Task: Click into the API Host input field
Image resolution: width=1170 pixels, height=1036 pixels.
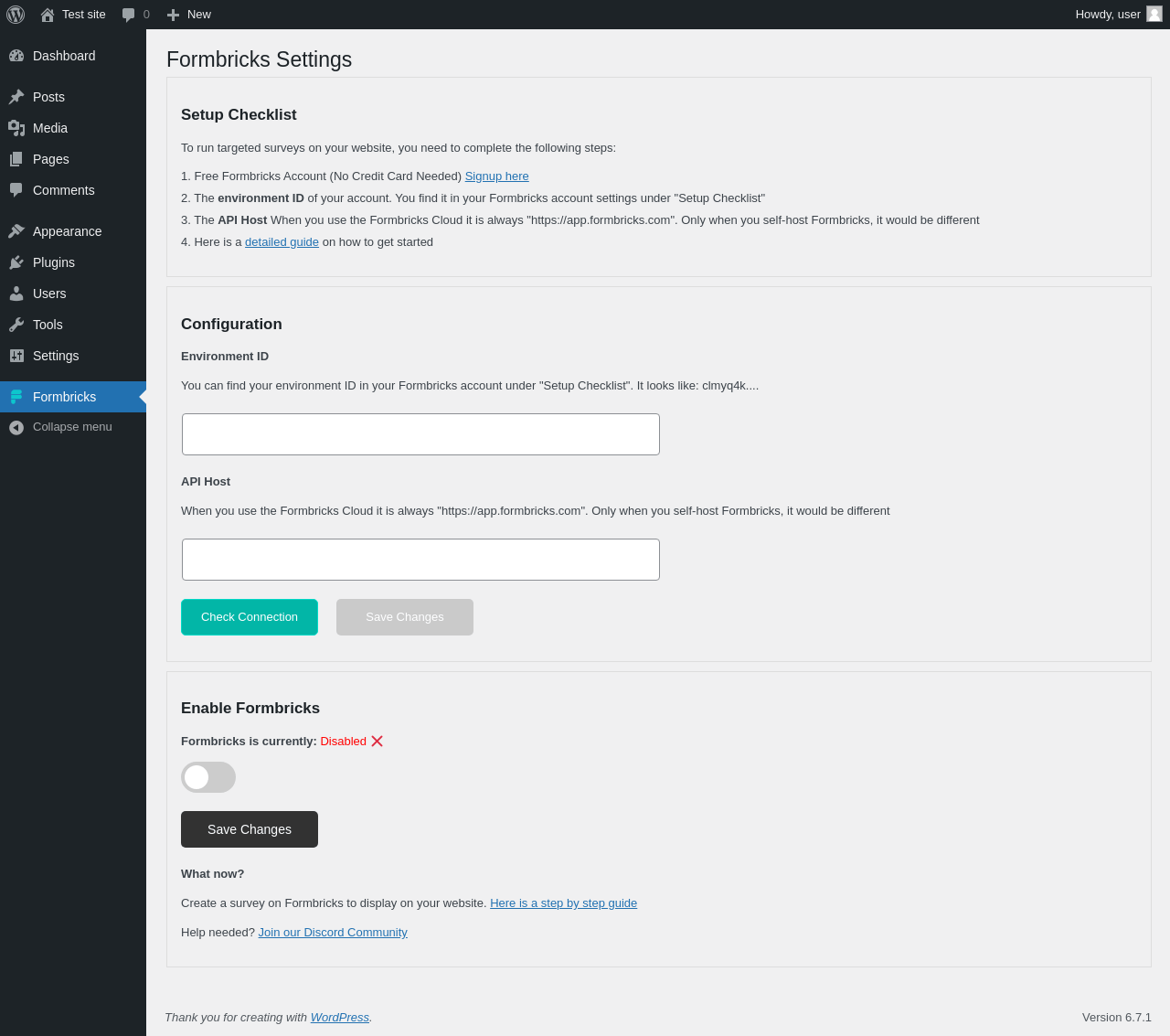Action: tap(420, 560)
